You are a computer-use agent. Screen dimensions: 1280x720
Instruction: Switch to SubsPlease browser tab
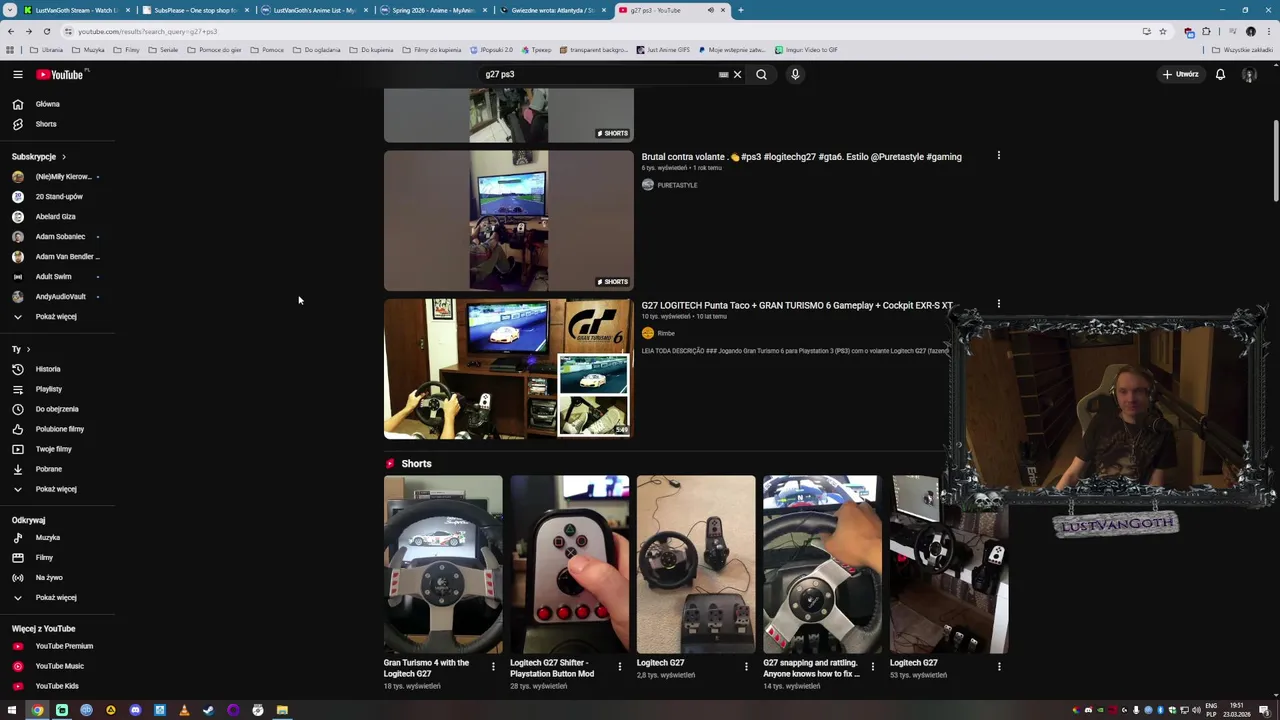pyautogui.click(x=195, y=10)
